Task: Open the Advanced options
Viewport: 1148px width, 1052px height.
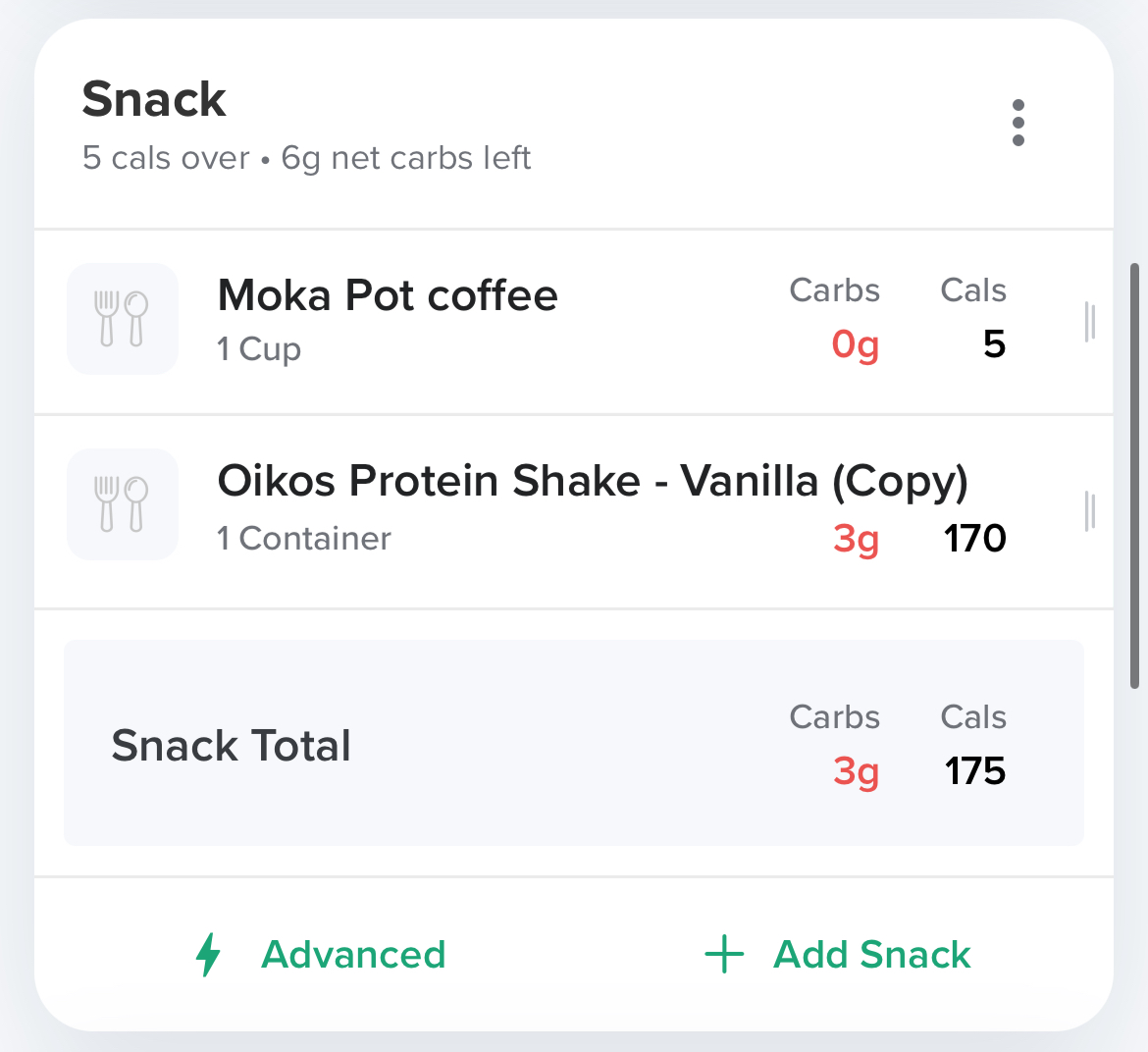Action: click(353, 954)
